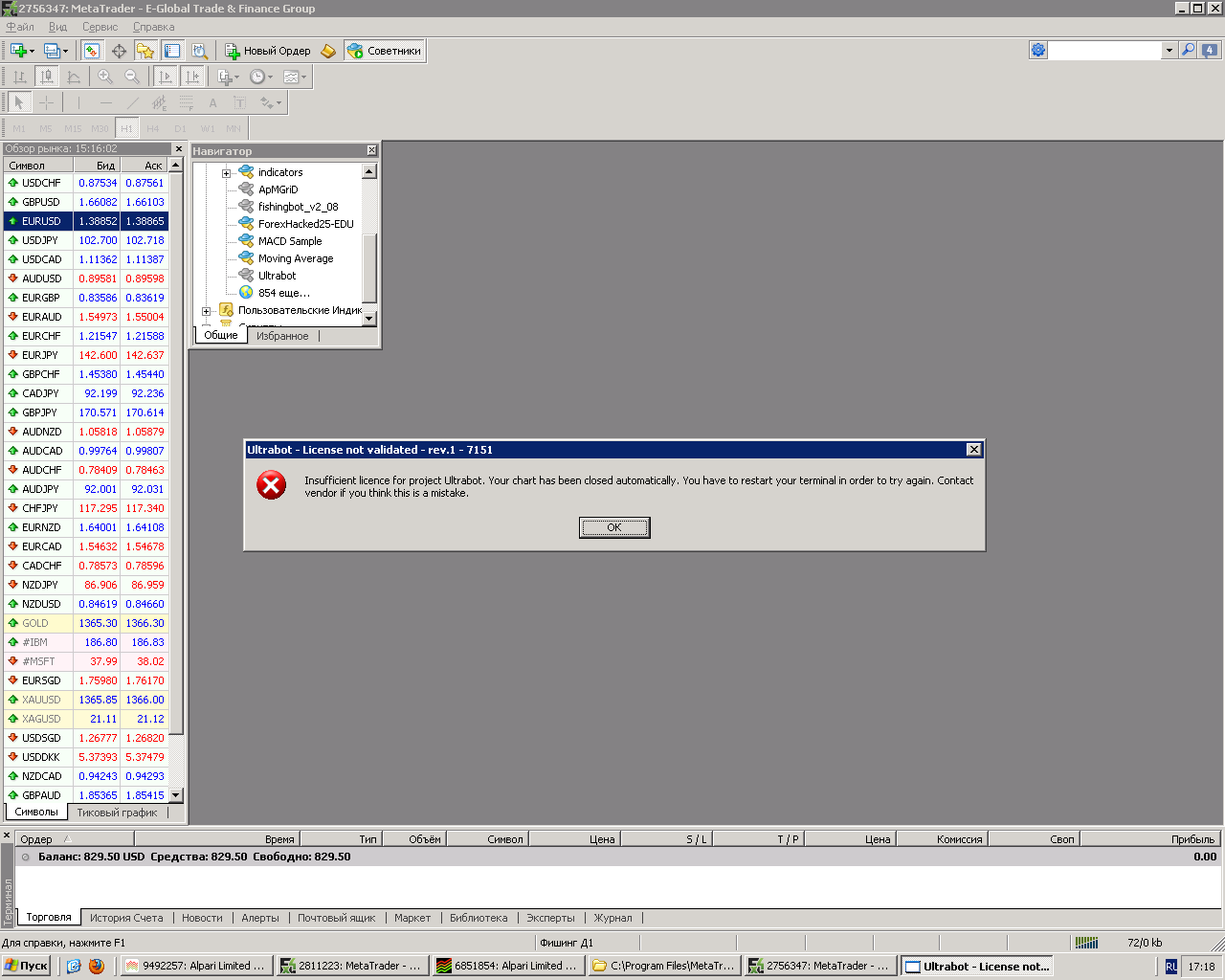Open the New Chart toolbar icon

click(17, 51)
